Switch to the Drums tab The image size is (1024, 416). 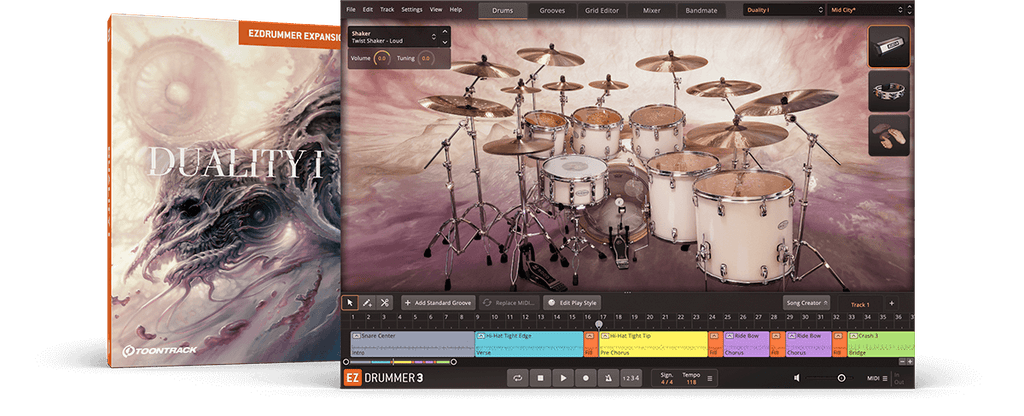click(503, 10)
